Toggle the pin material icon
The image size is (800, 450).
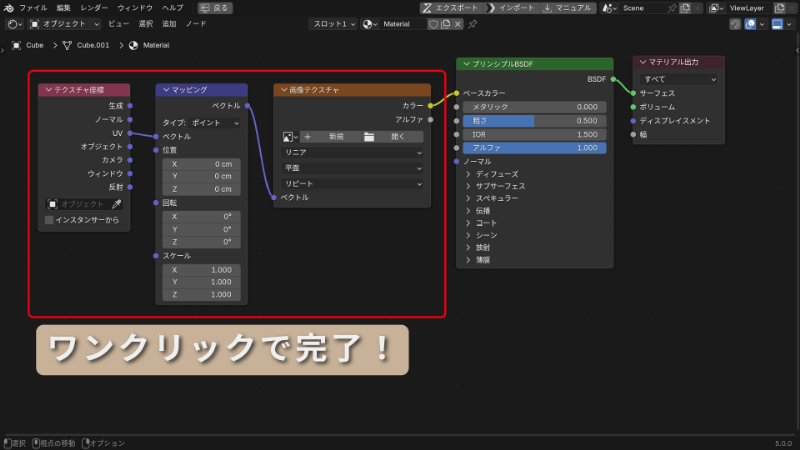[473, 24]
